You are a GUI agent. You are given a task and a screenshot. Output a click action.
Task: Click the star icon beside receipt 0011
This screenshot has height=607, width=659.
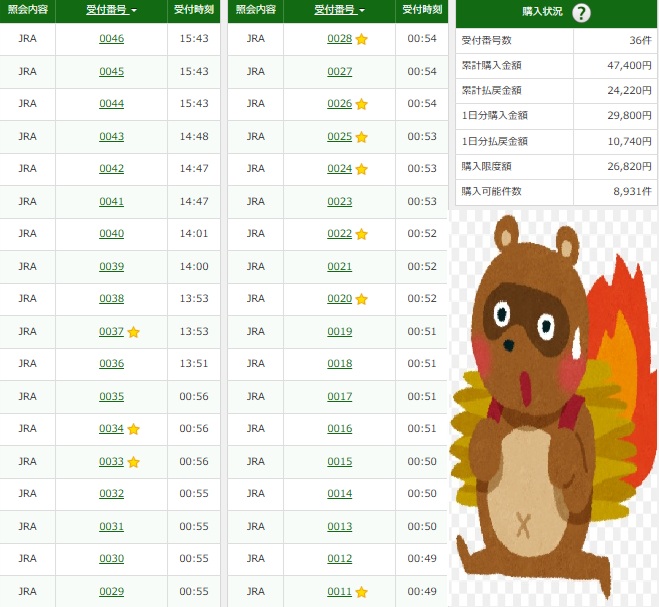click(x=361, y=592)
